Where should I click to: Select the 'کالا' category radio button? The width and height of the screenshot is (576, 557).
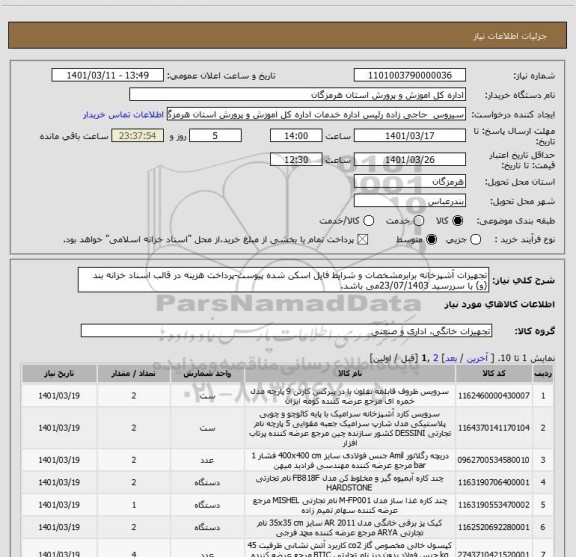(x=458, y=221)
